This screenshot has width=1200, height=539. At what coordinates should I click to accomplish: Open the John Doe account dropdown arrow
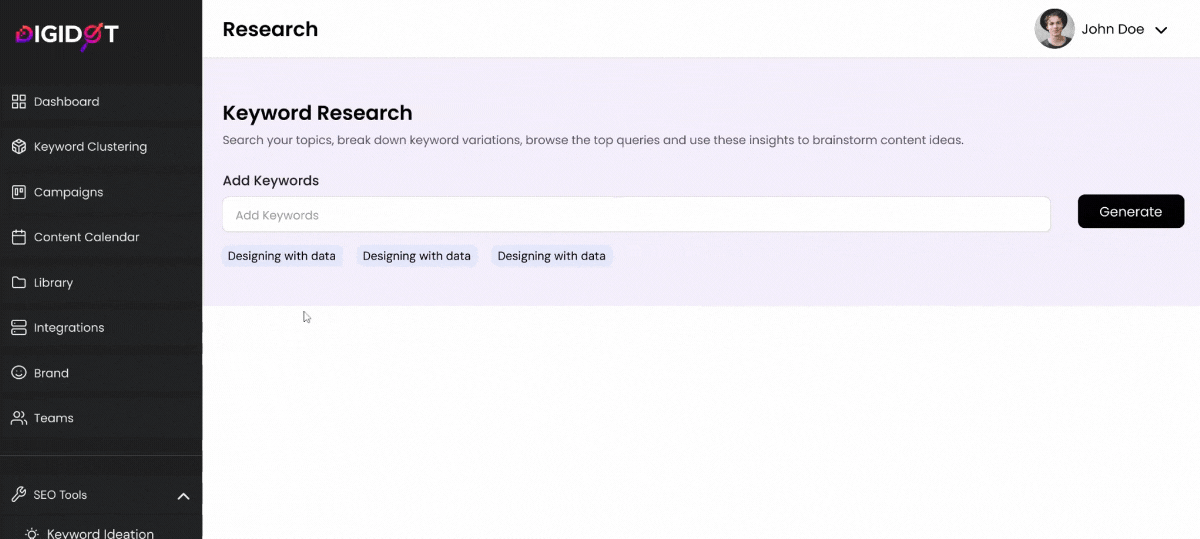[1161, 30]
